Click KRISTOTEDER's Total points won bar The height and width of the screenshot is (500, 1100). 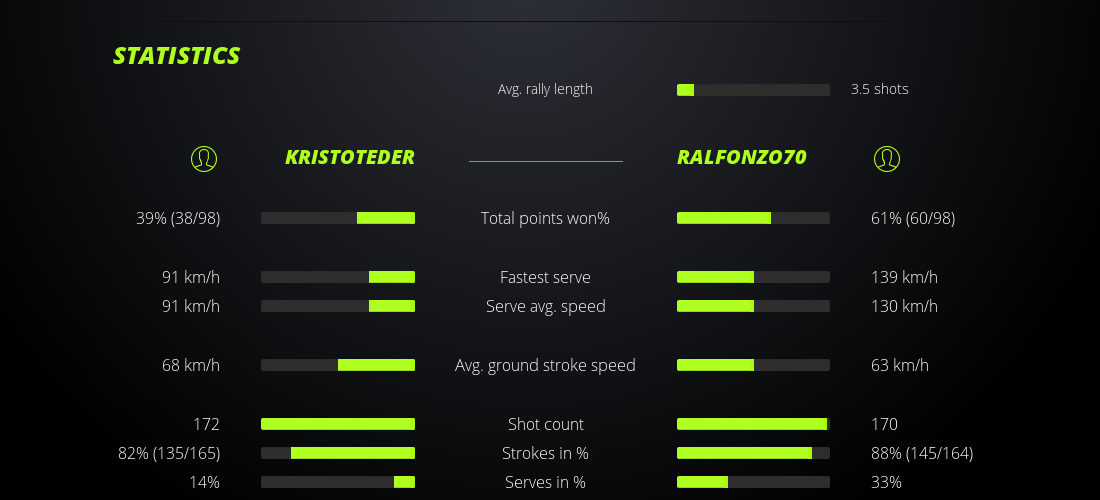point(338,218)
